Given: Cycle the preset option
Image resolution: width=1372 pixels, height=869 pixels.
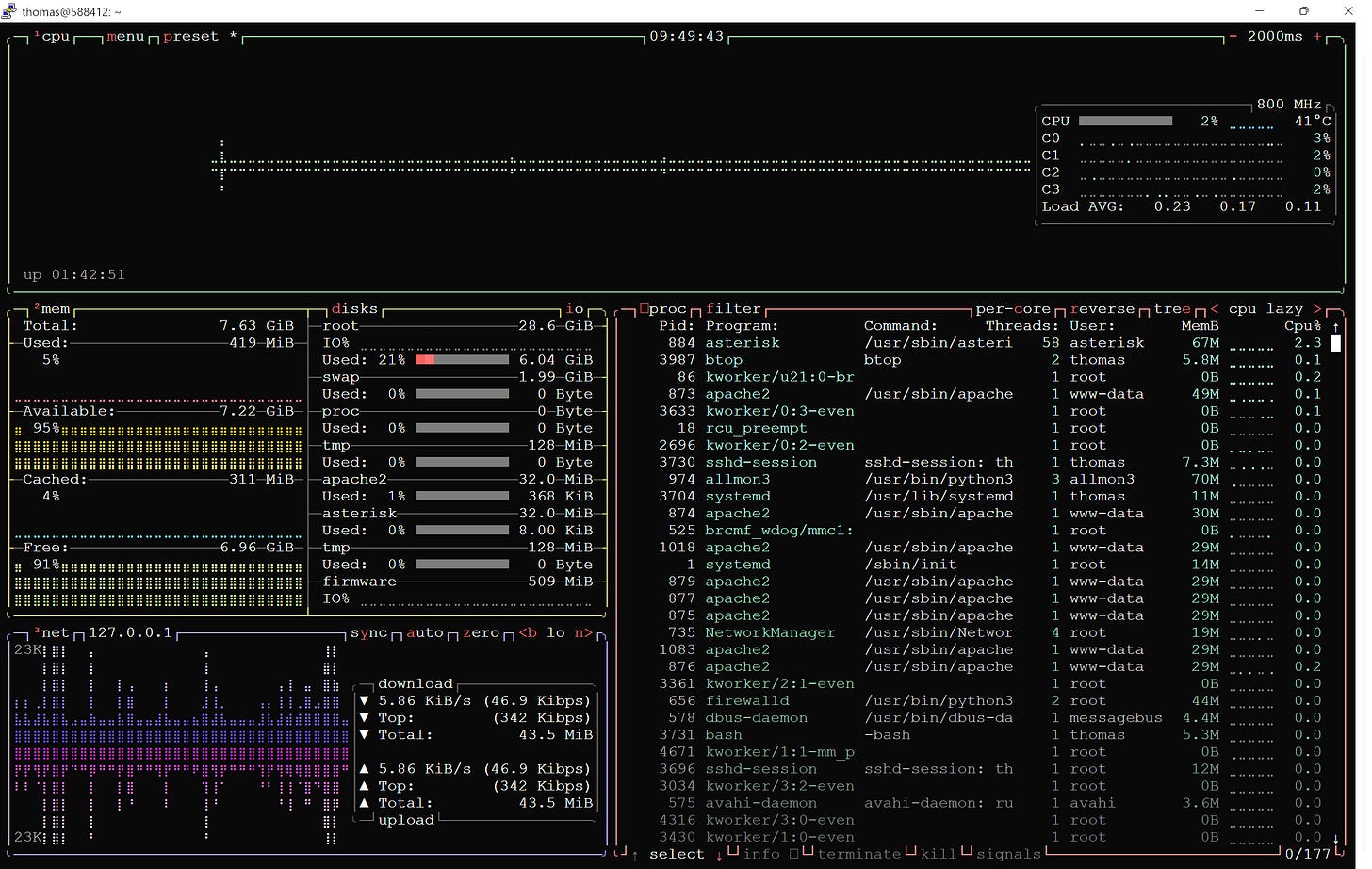Looking at the screenshot, I should 200,37.
